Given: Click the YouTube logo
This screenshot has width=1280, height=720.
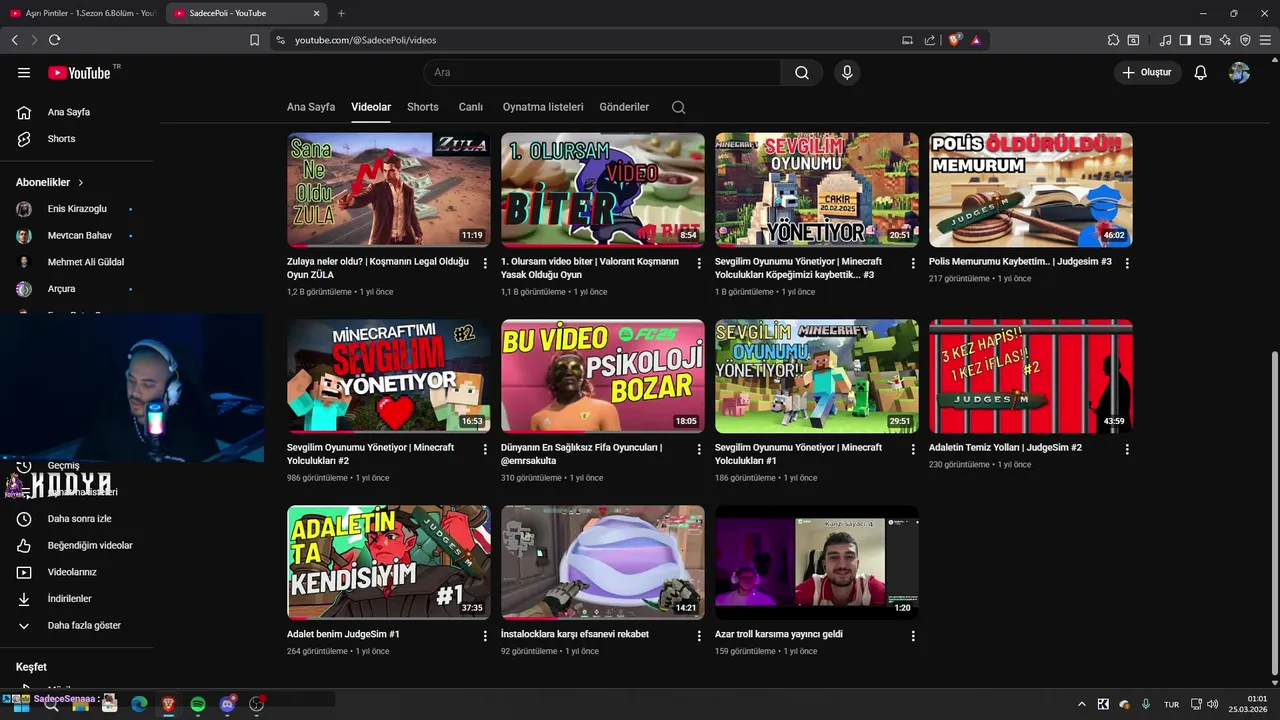Looking at the screenshot, I should [79, 72].
